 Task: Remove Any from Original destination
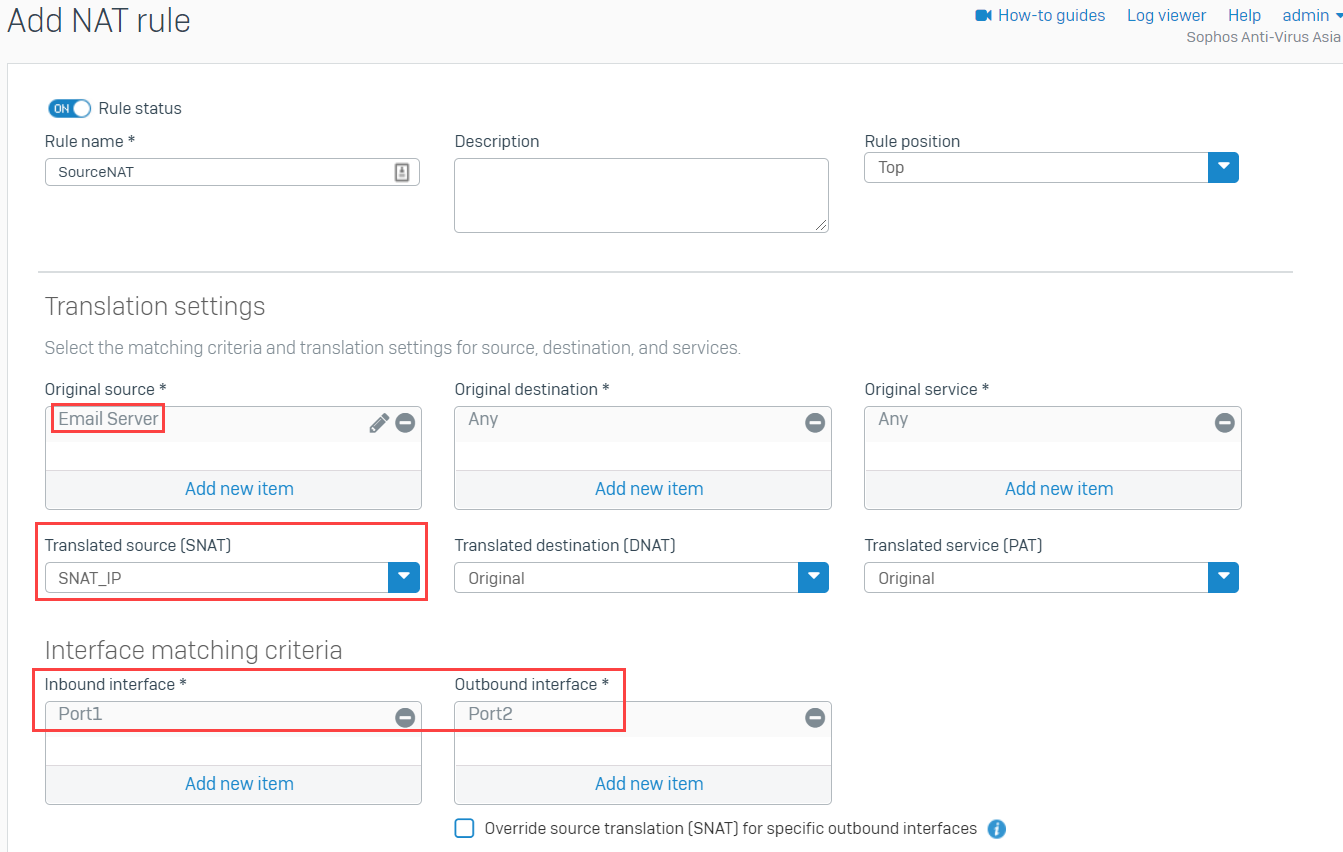tap(814, 422)
